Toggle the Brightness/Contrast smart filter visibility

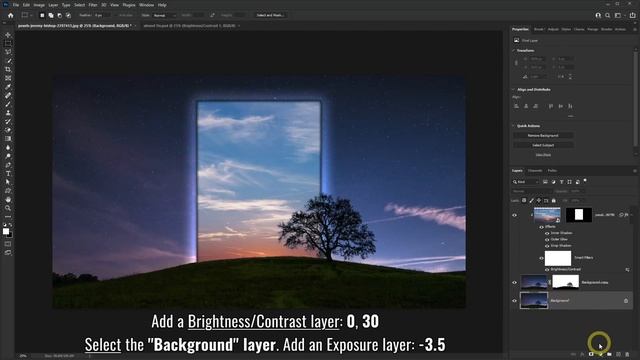547,269
